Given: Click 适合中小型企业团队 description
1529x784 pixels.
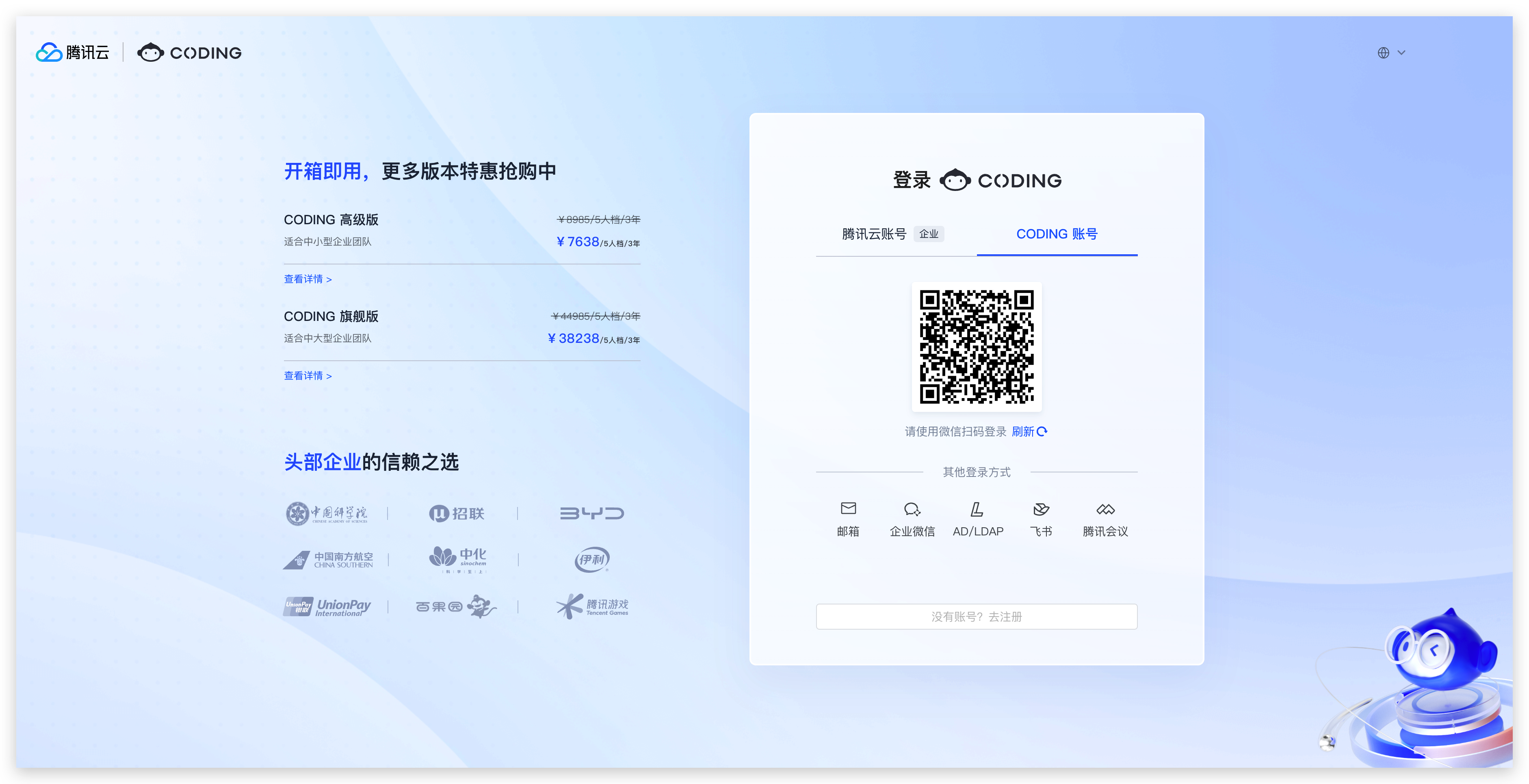Looking at the screenshot, I should [327, 242].
